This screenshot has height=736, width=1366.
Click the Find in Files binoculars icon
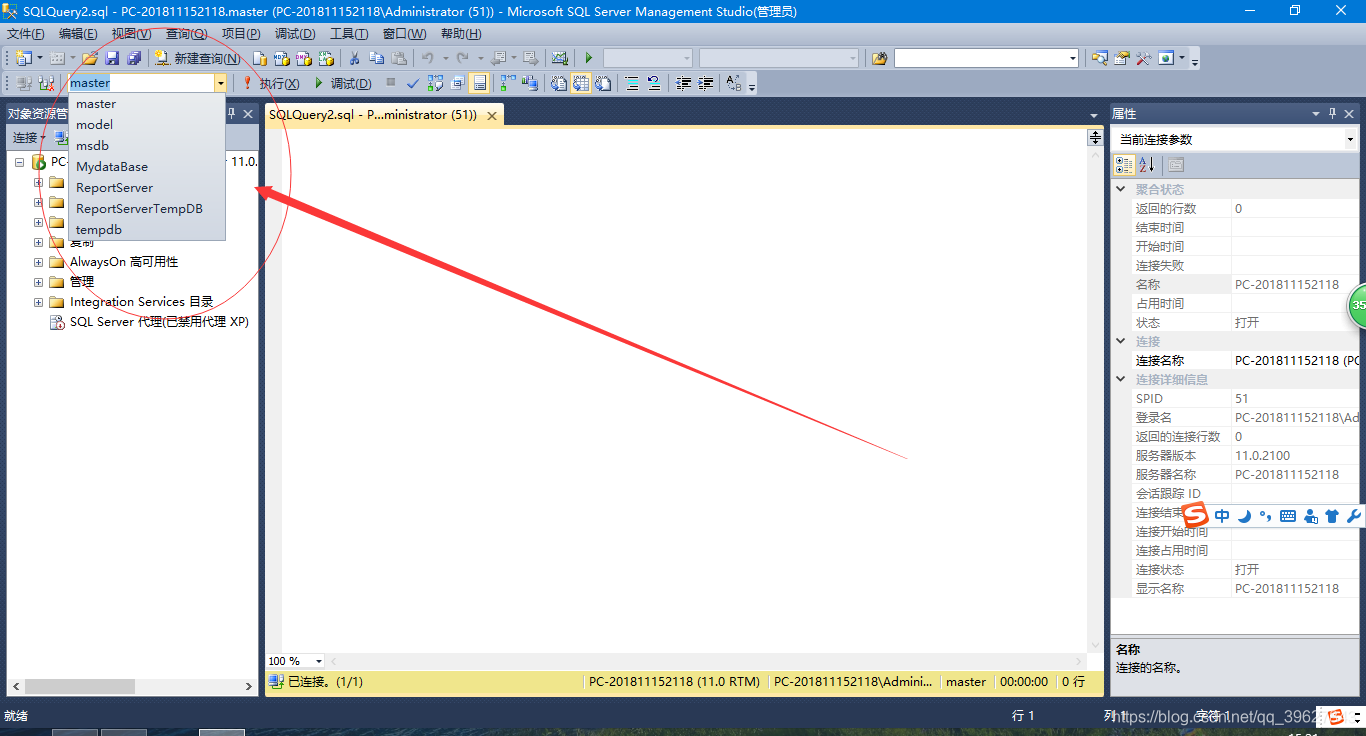coord(880,58)
